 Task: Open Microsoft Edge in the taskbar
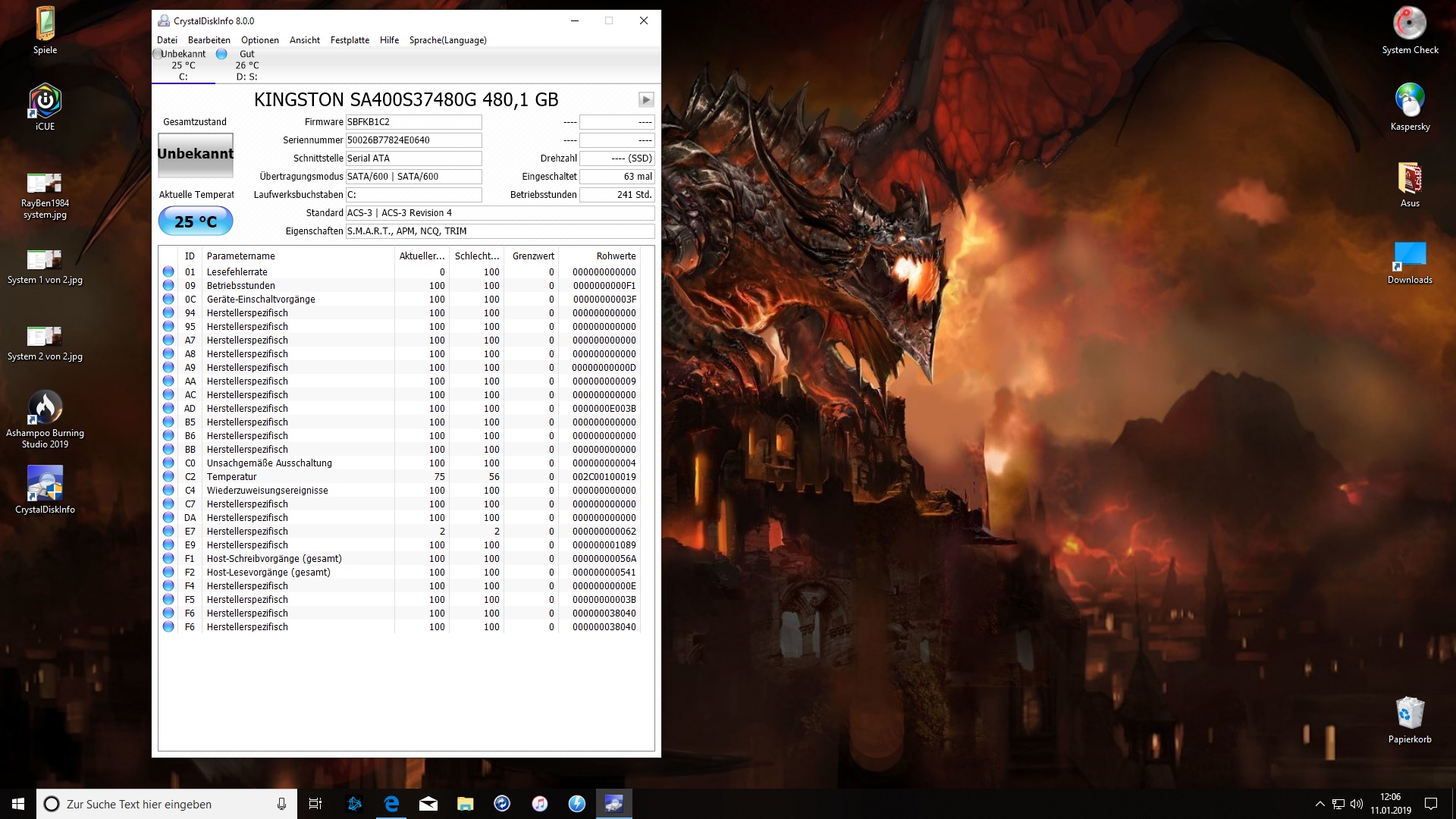tap(391, 804)
